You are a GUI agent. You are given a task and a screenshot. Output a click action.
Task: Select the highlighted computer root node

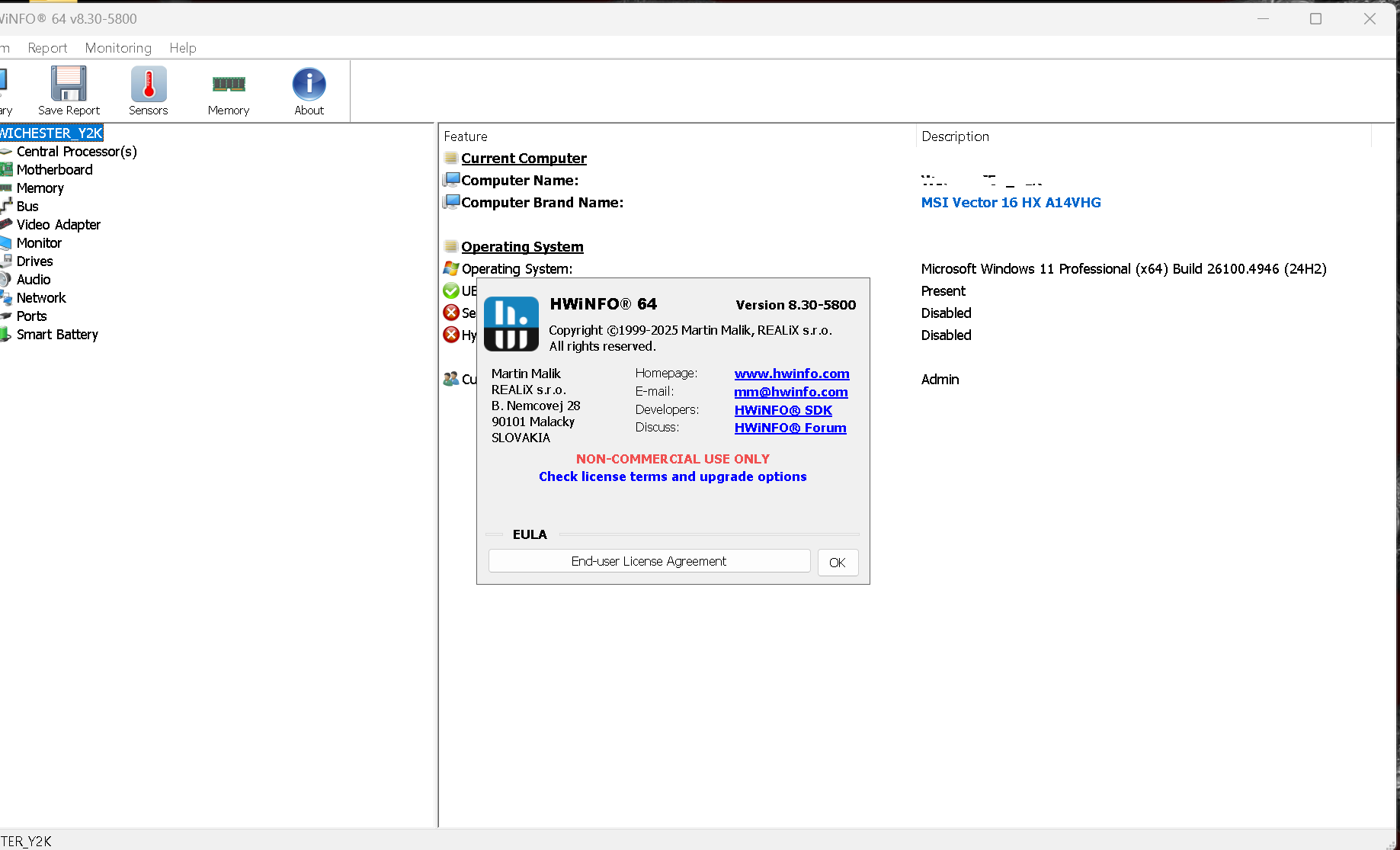pos(51,133)
